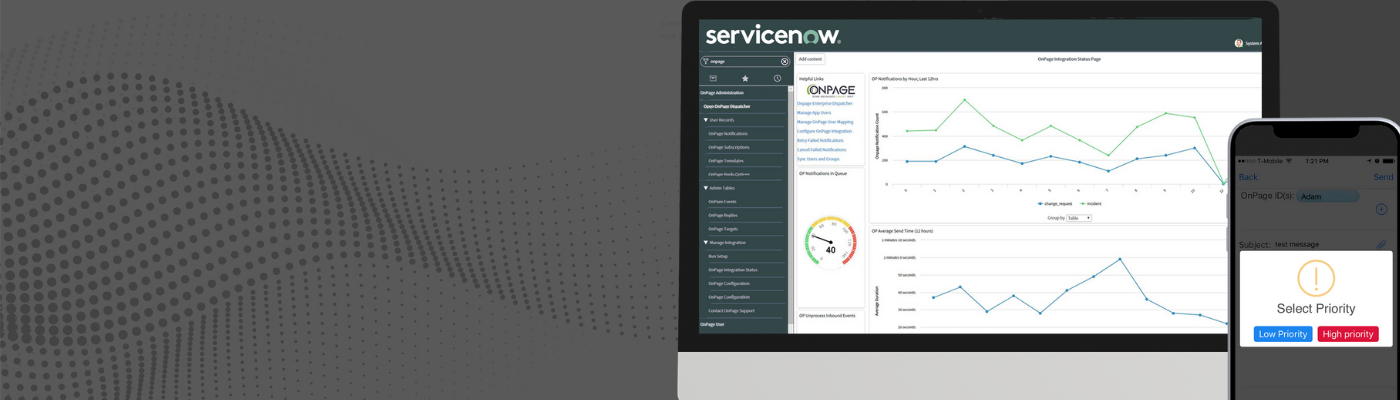Open OnPage Notifications module
1400x400 pixels.
[728, 133]
